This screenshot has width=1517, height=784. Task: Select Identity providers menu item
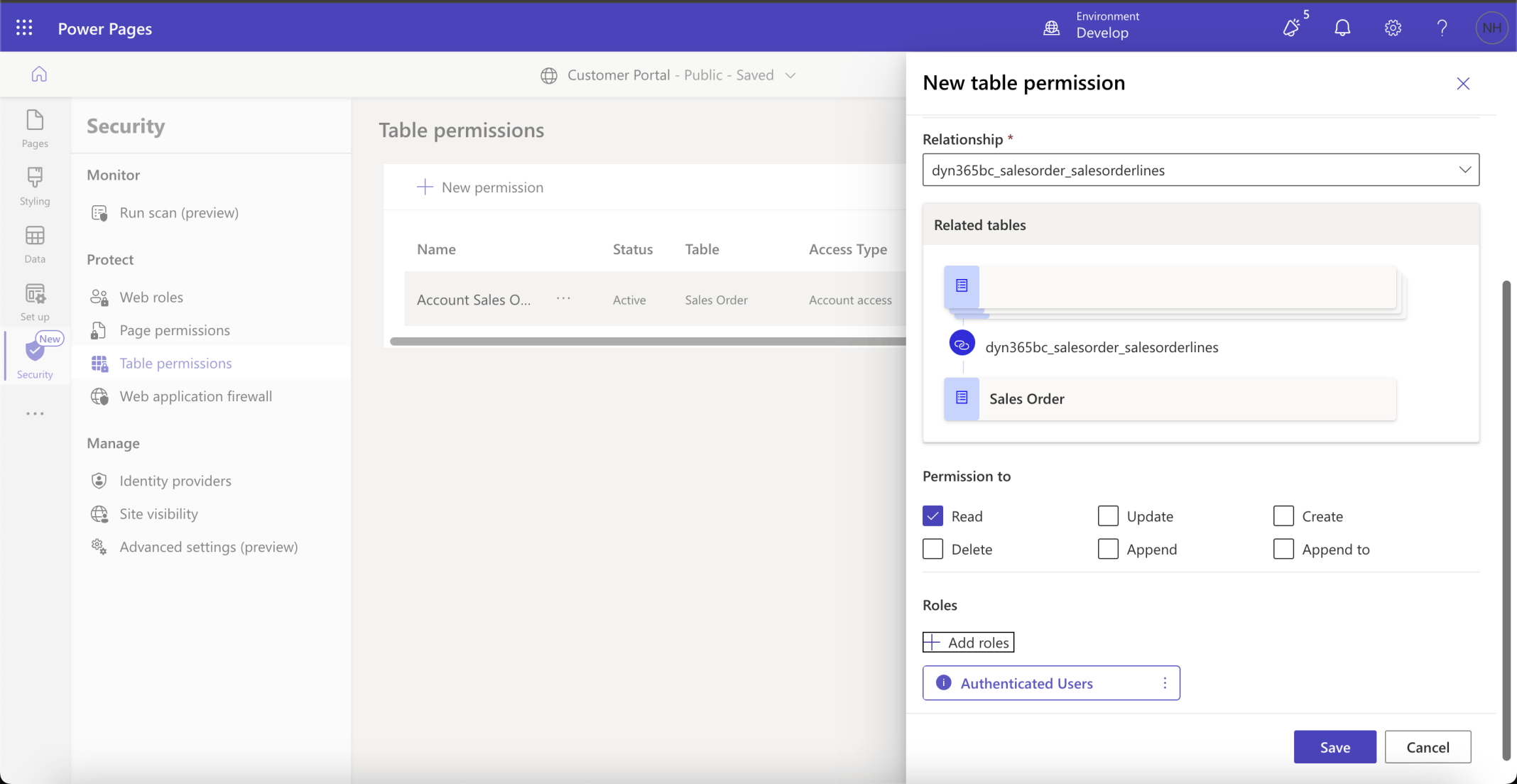pos(175,481)
